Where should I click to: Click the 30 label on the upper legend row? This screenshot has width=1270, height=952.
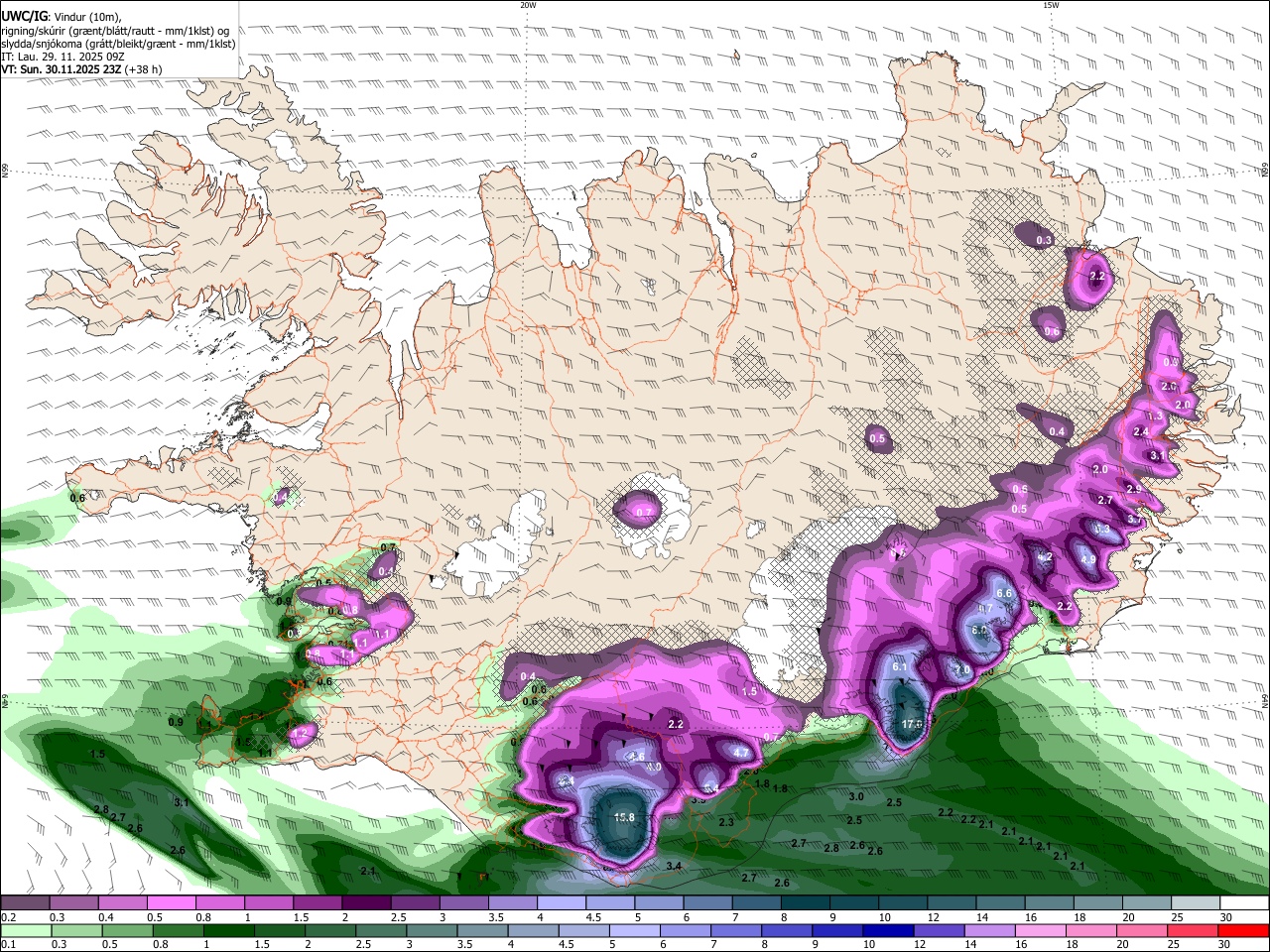pos(1226,917)
